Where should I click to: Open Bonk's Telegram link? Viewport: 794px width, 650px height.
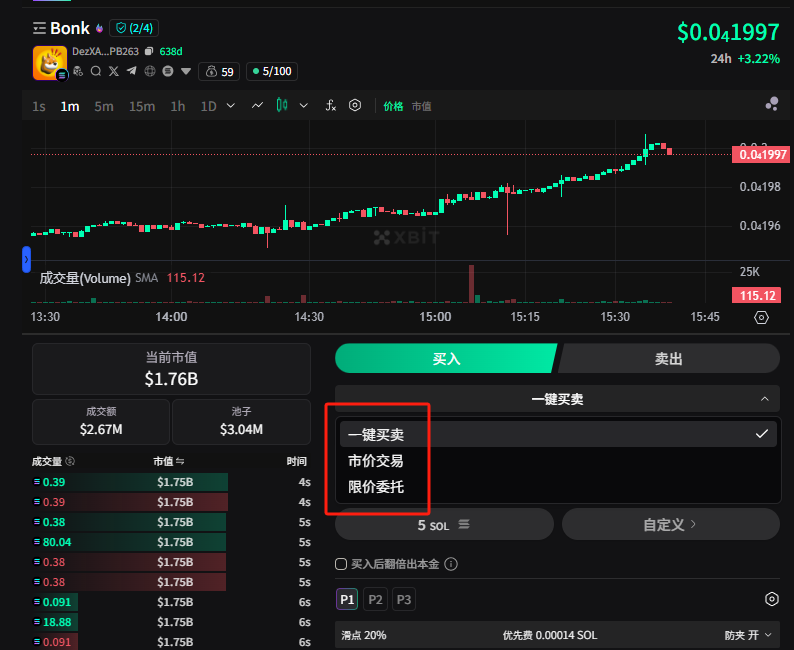[x=132, y=71]
